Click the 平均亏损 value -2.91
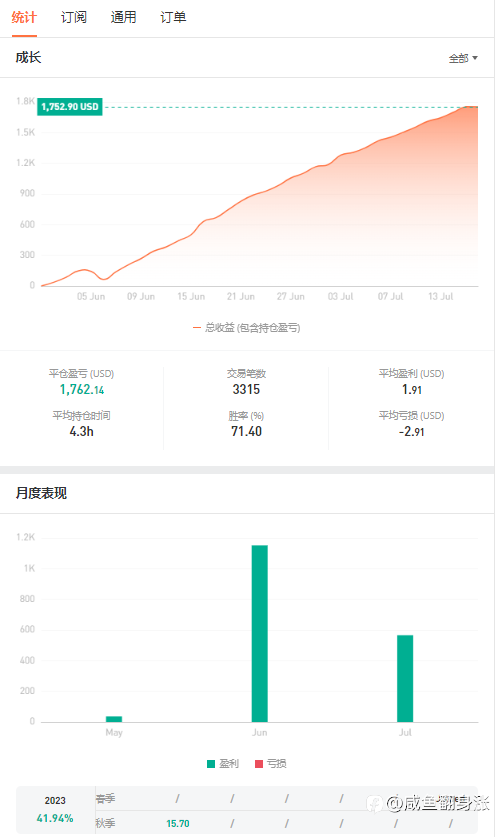496x837 pixels. (412, 431)
